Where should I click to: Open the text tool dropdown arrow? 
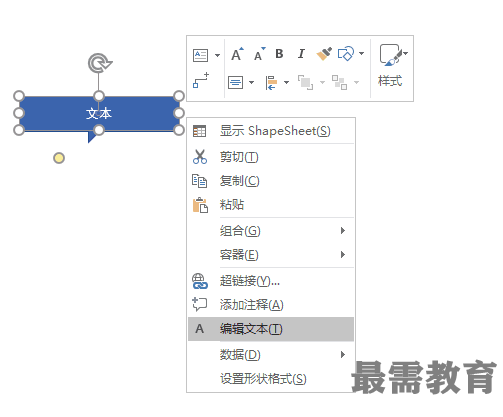(217, 55)
